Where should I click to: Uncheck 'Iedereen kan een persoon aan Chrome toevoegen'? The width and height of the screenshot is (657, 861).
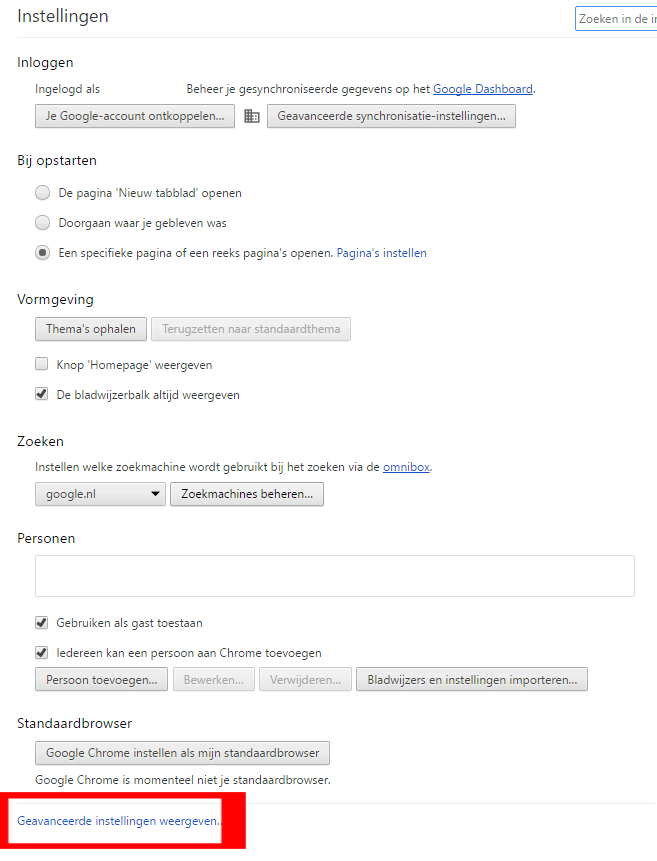click(41, 652)
